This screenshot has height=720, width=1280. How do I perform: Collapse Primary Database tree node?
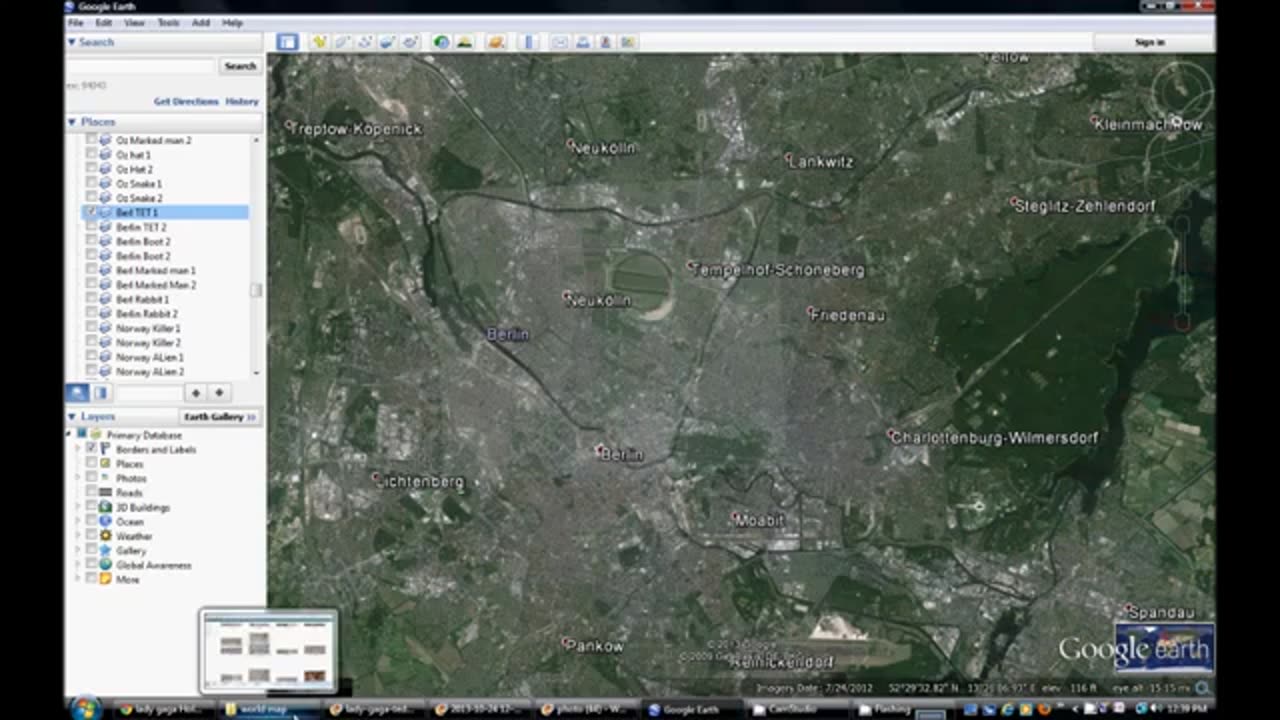(69, 435)
